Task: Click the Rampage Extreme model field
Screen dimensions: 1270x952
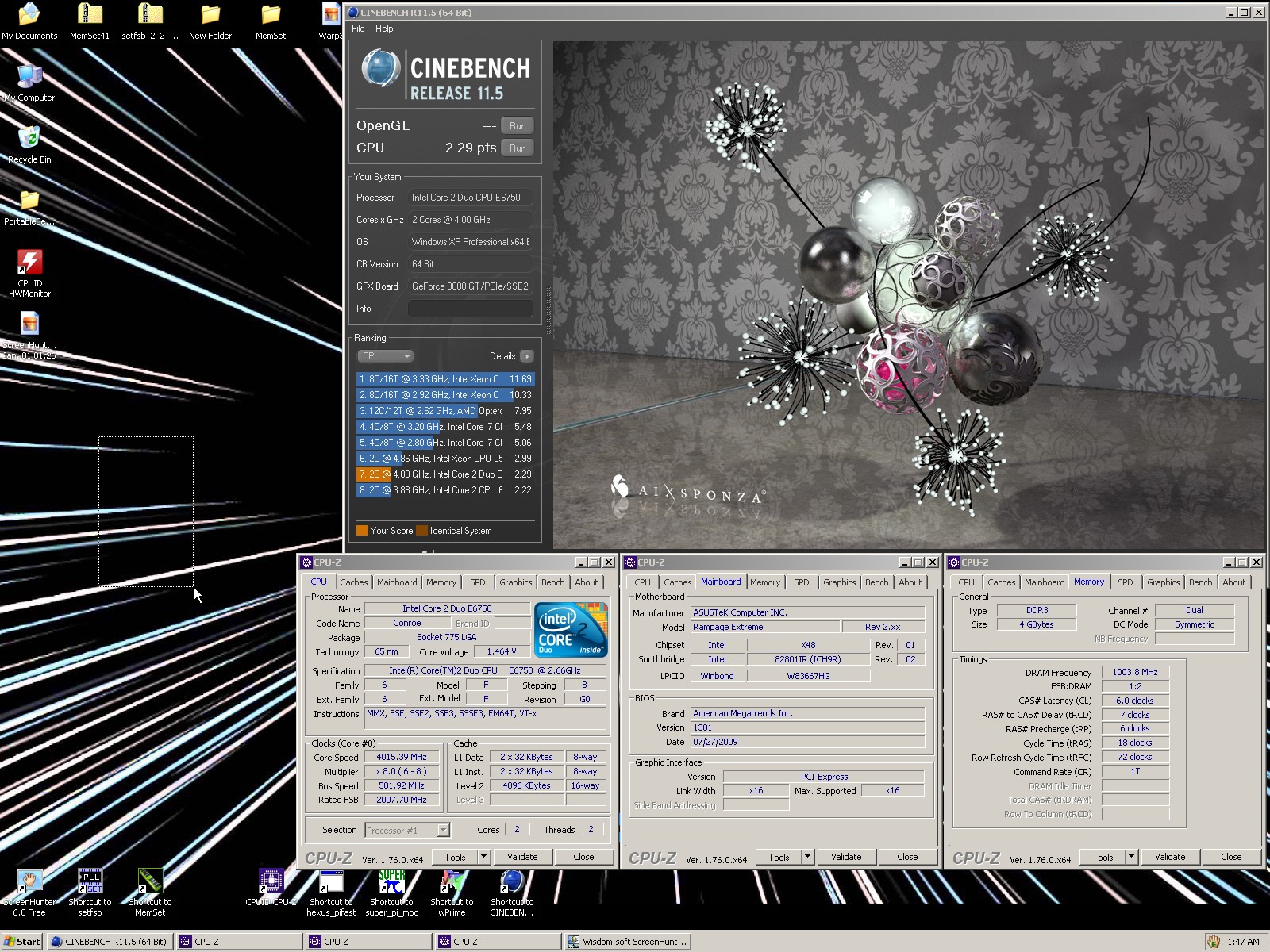Action: (764, 627)
